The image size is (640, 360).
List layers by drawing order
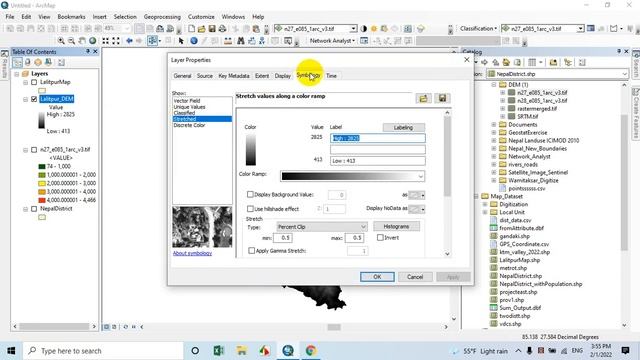17,62
